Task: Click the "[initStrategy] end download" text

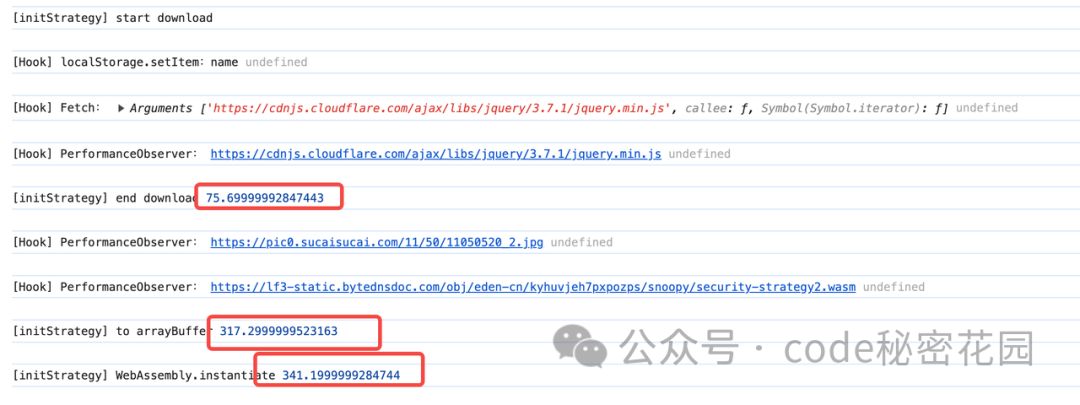Action: (105, 198)
